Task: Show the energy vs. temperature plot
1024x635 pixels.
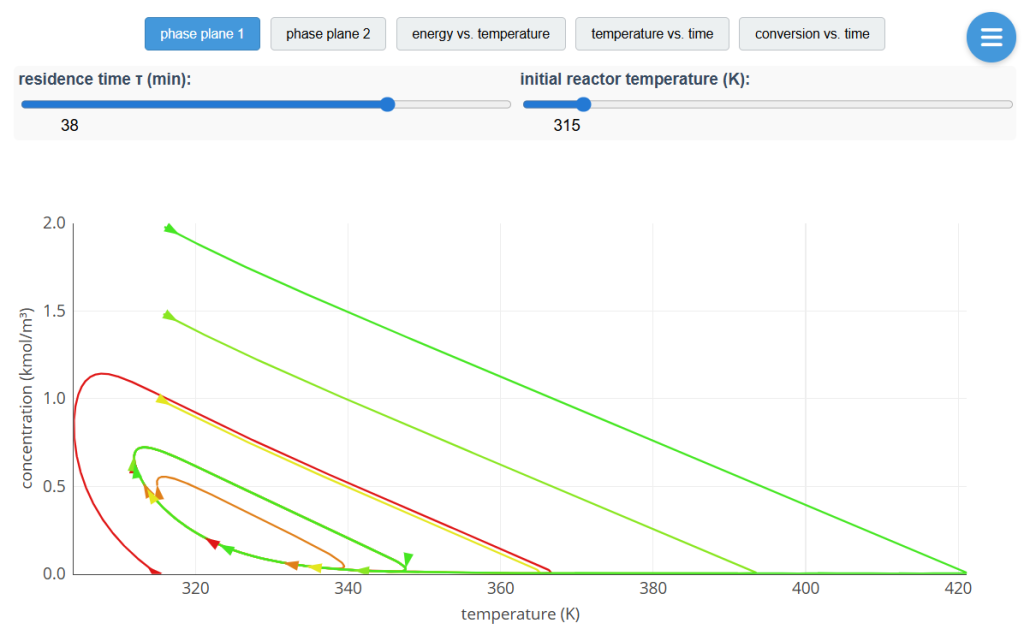Action: (x=480, y=34)
